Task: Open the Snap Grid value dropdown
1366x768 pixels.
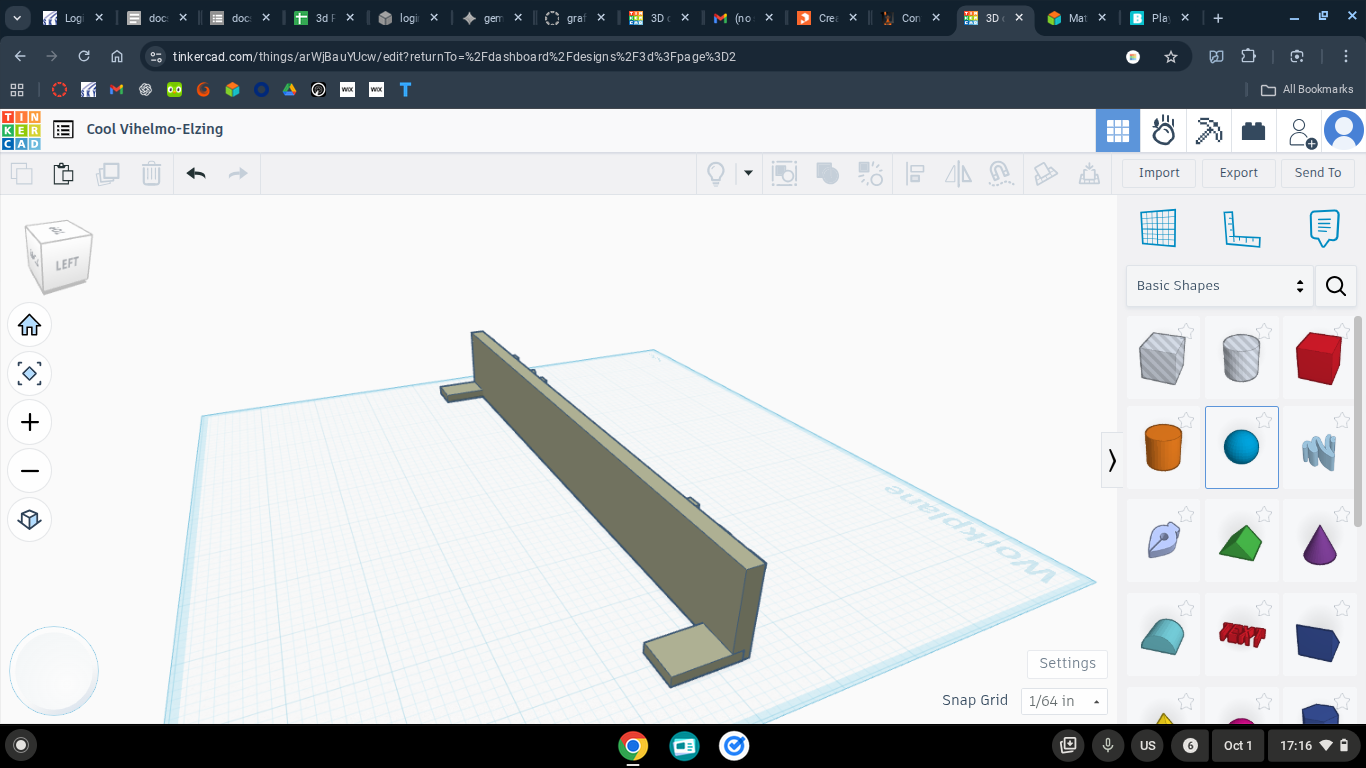Action: 1064,701
